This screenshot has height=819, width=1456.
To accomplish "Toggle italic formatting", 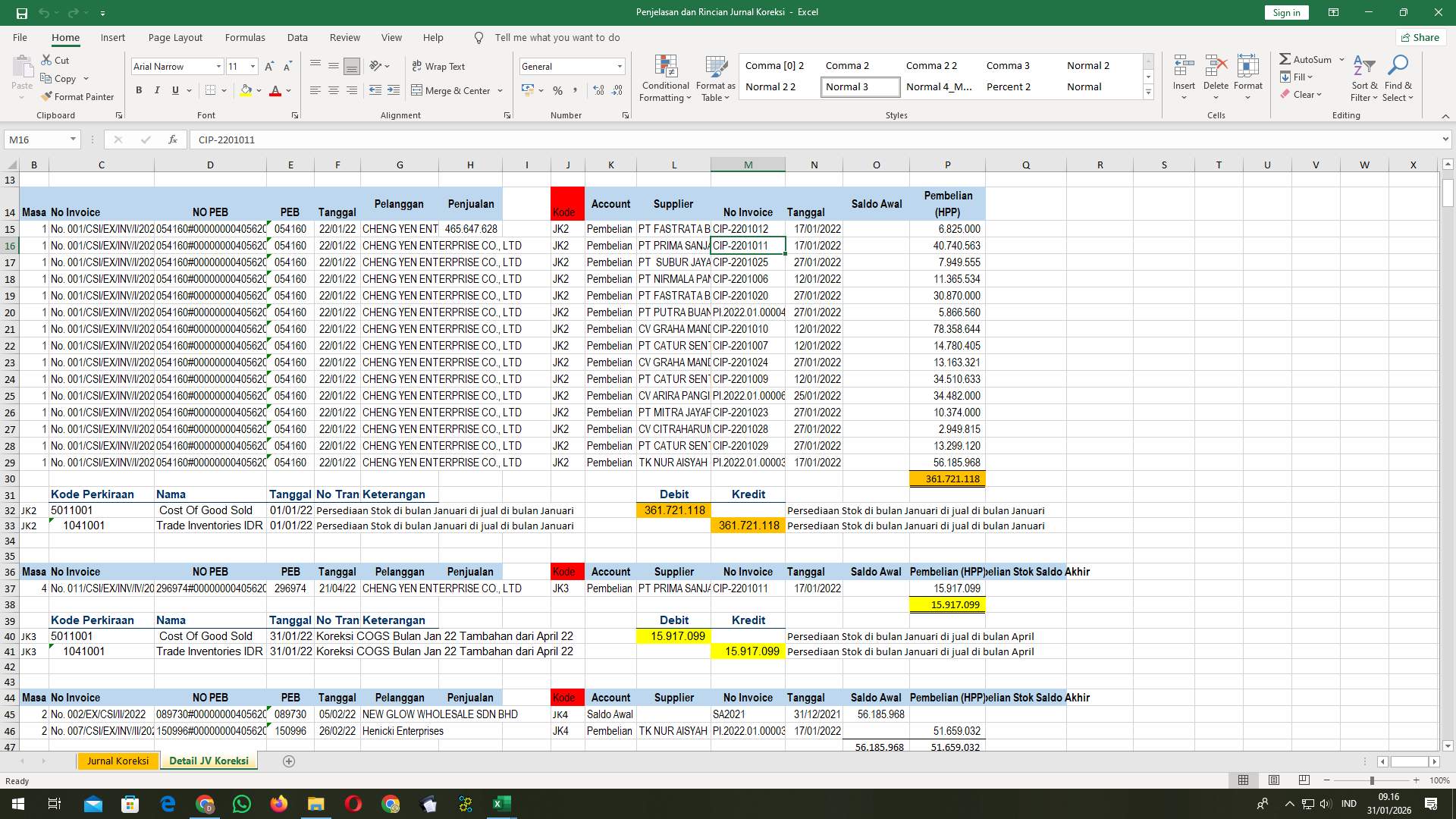I will point(157,90).
